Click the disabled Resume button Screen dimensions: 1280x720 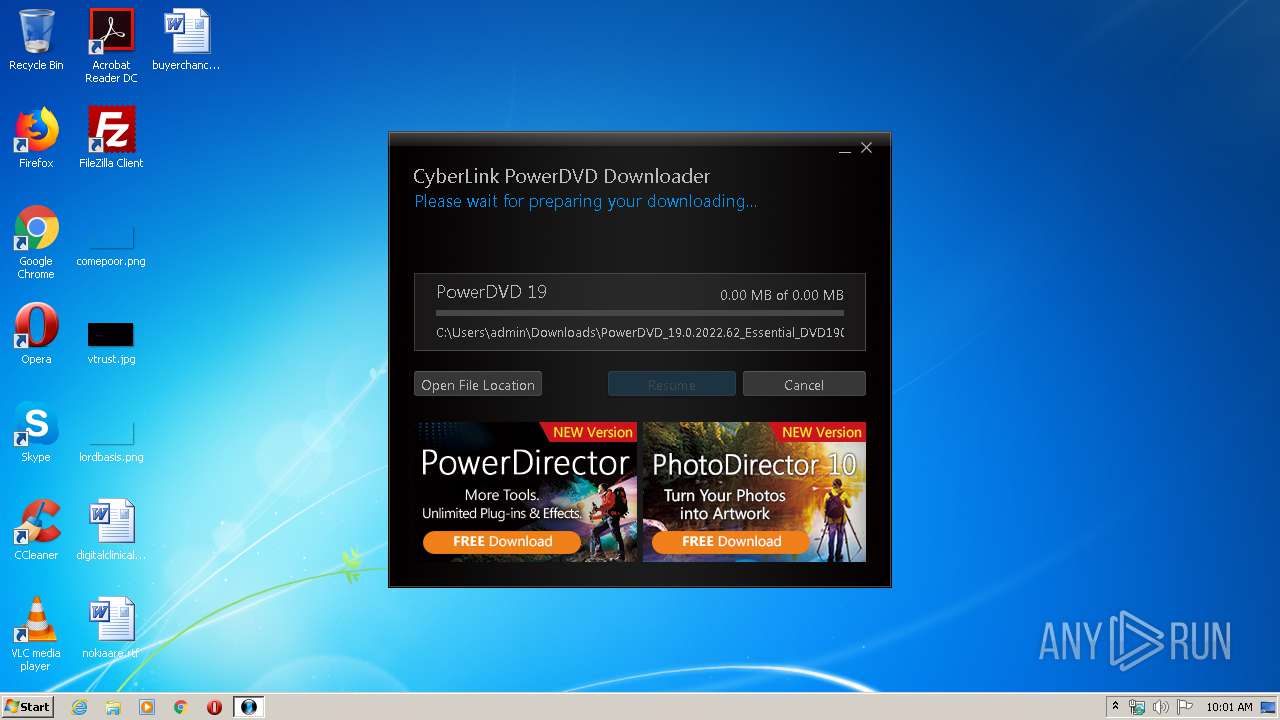tap(672, 385)
